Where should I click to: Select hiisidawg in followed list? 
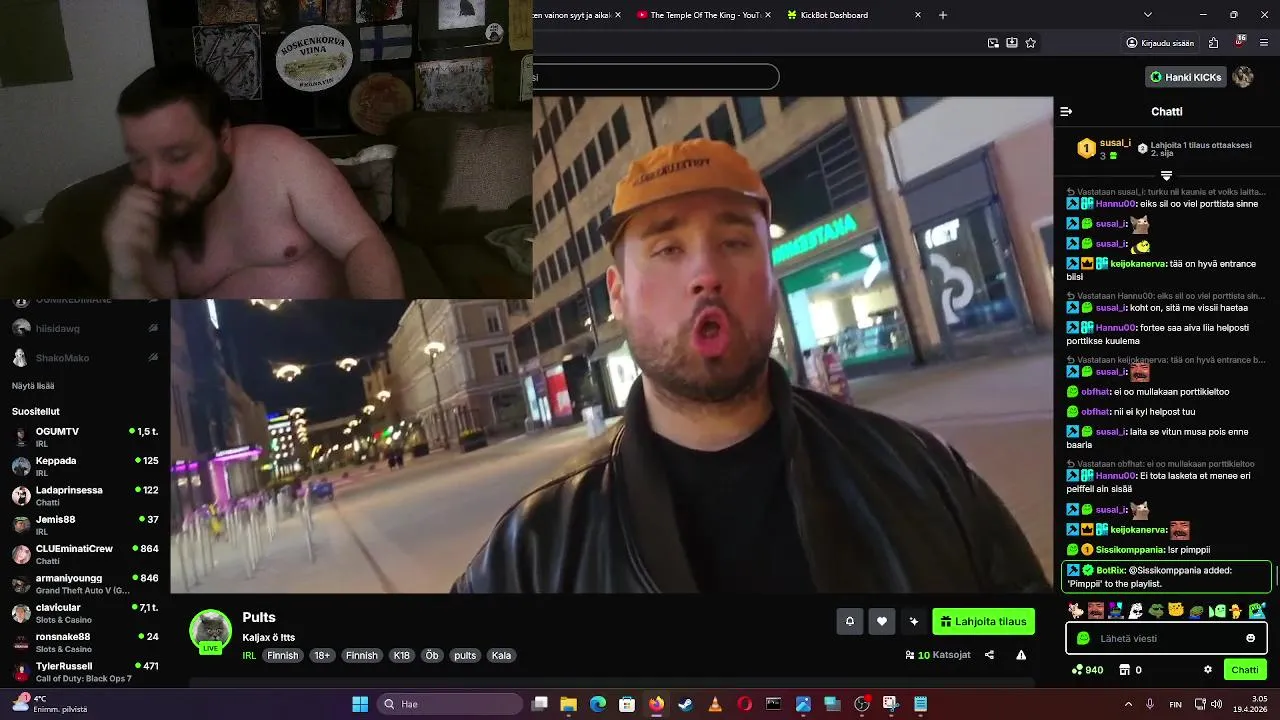pyautogui.click(x=85, y=328)
